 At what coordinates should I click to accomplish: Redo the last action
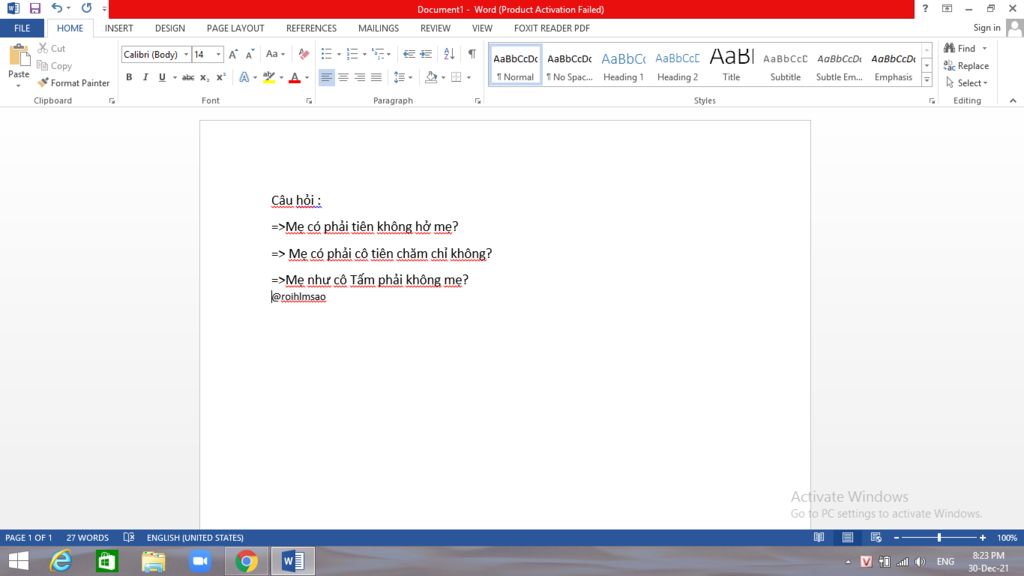(x=86, y=8)
